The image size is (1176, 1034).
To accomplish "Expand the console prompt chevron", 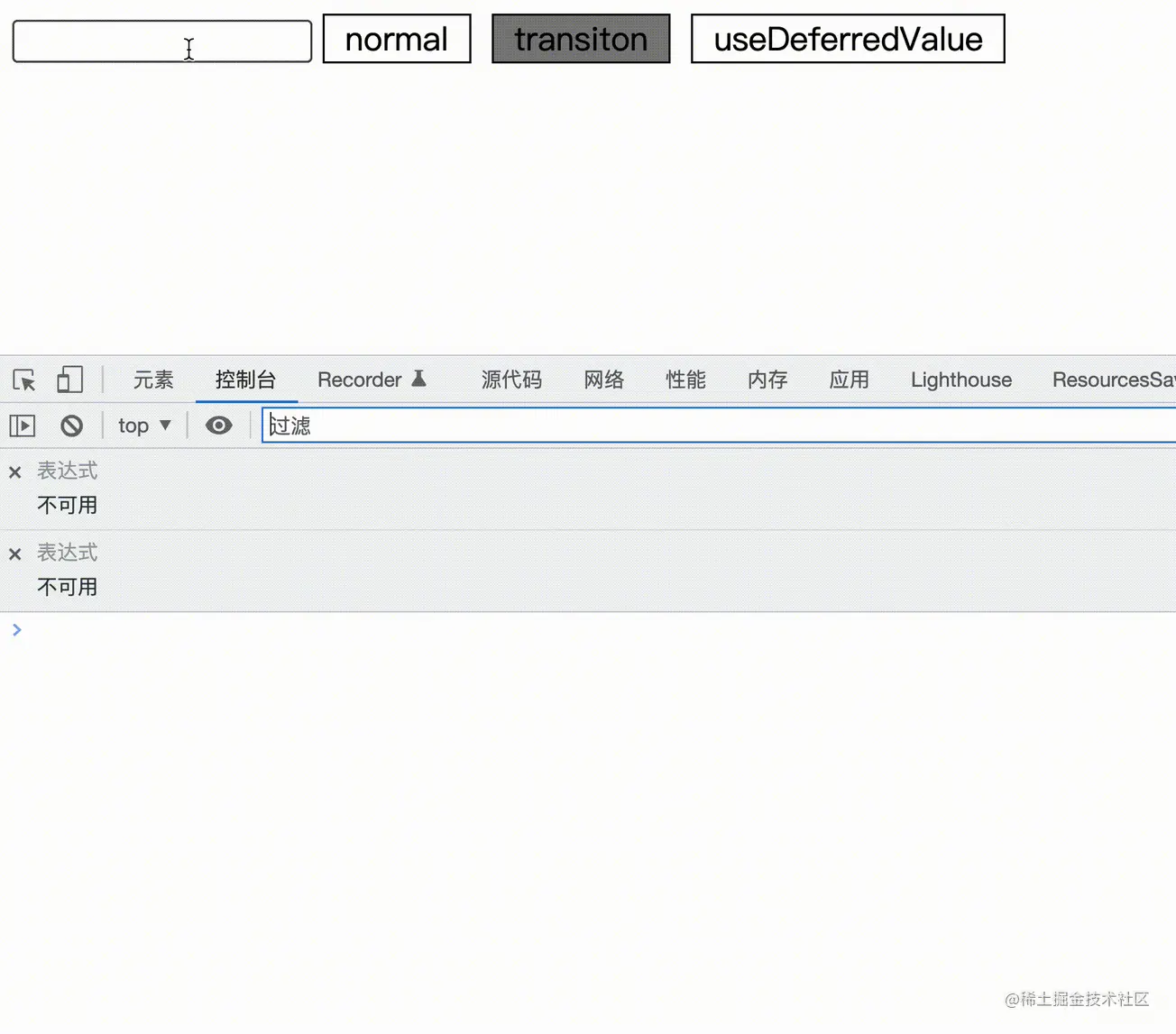I will tap(17, 629).
